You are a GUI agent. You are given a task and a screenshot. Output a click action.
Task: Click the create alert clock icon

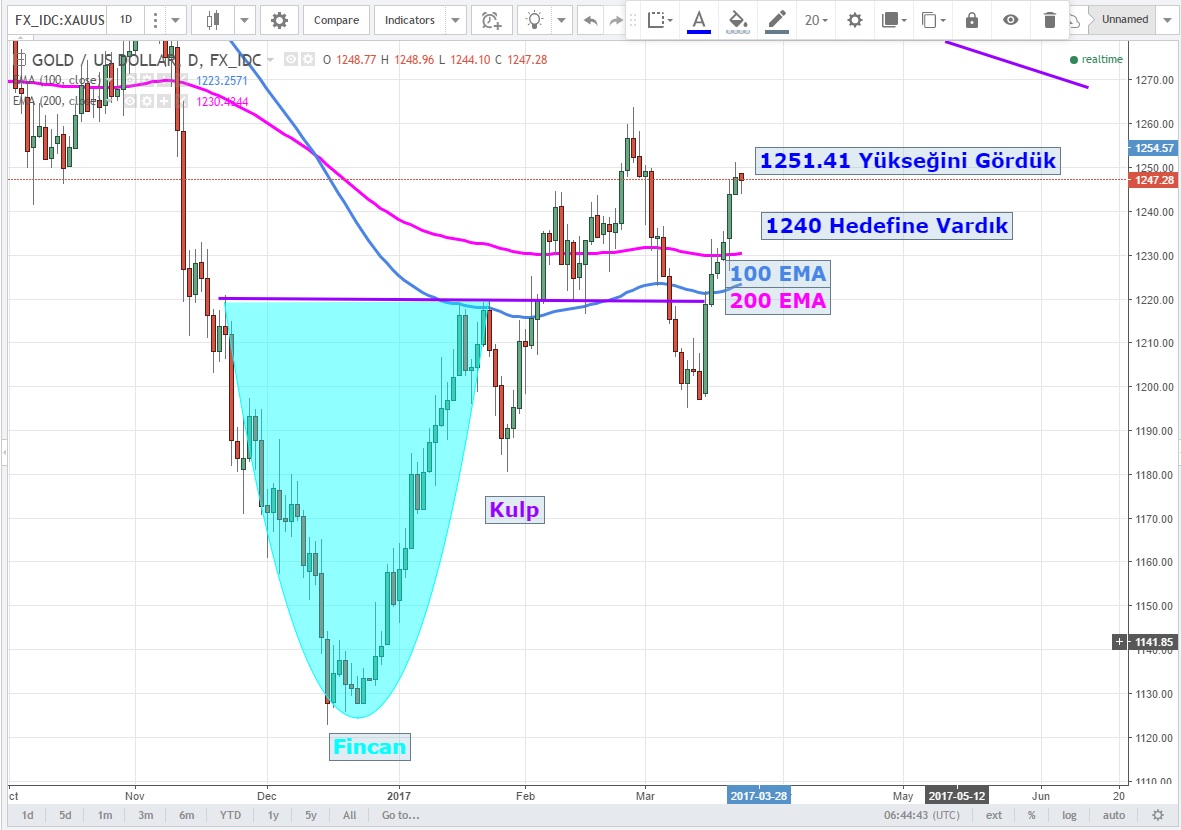(x=490, y=20)
